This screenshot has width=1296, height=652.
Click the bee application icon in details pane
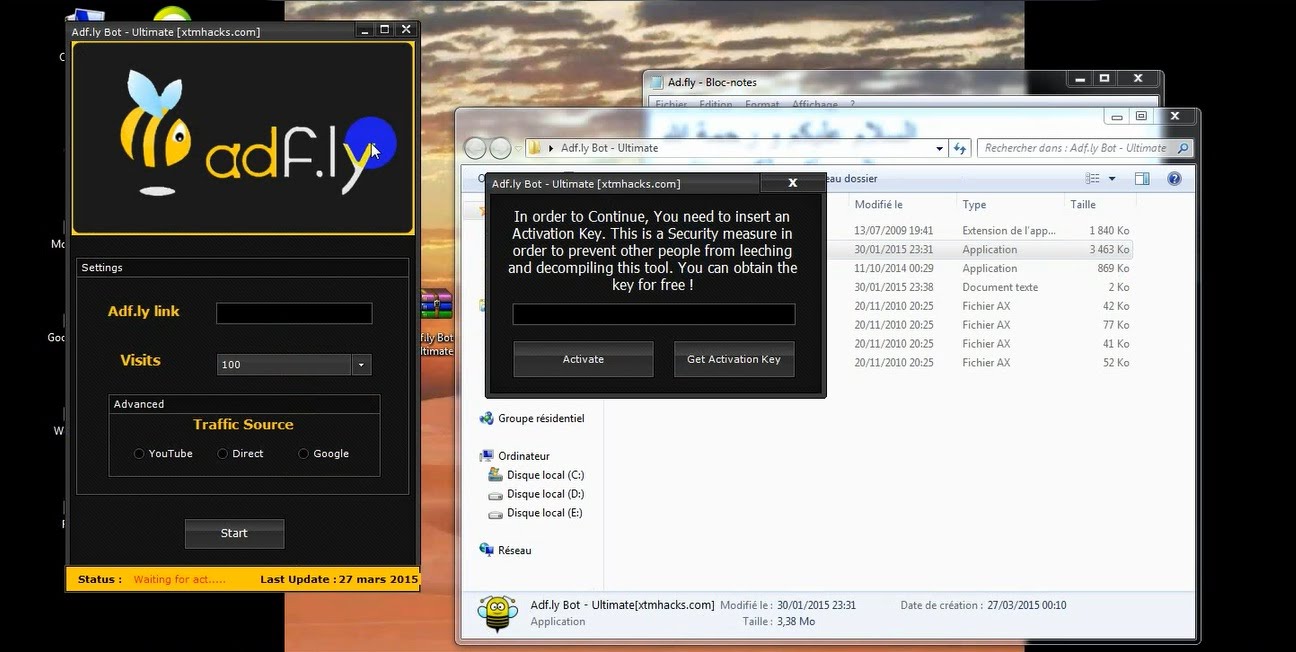(497, 613)
